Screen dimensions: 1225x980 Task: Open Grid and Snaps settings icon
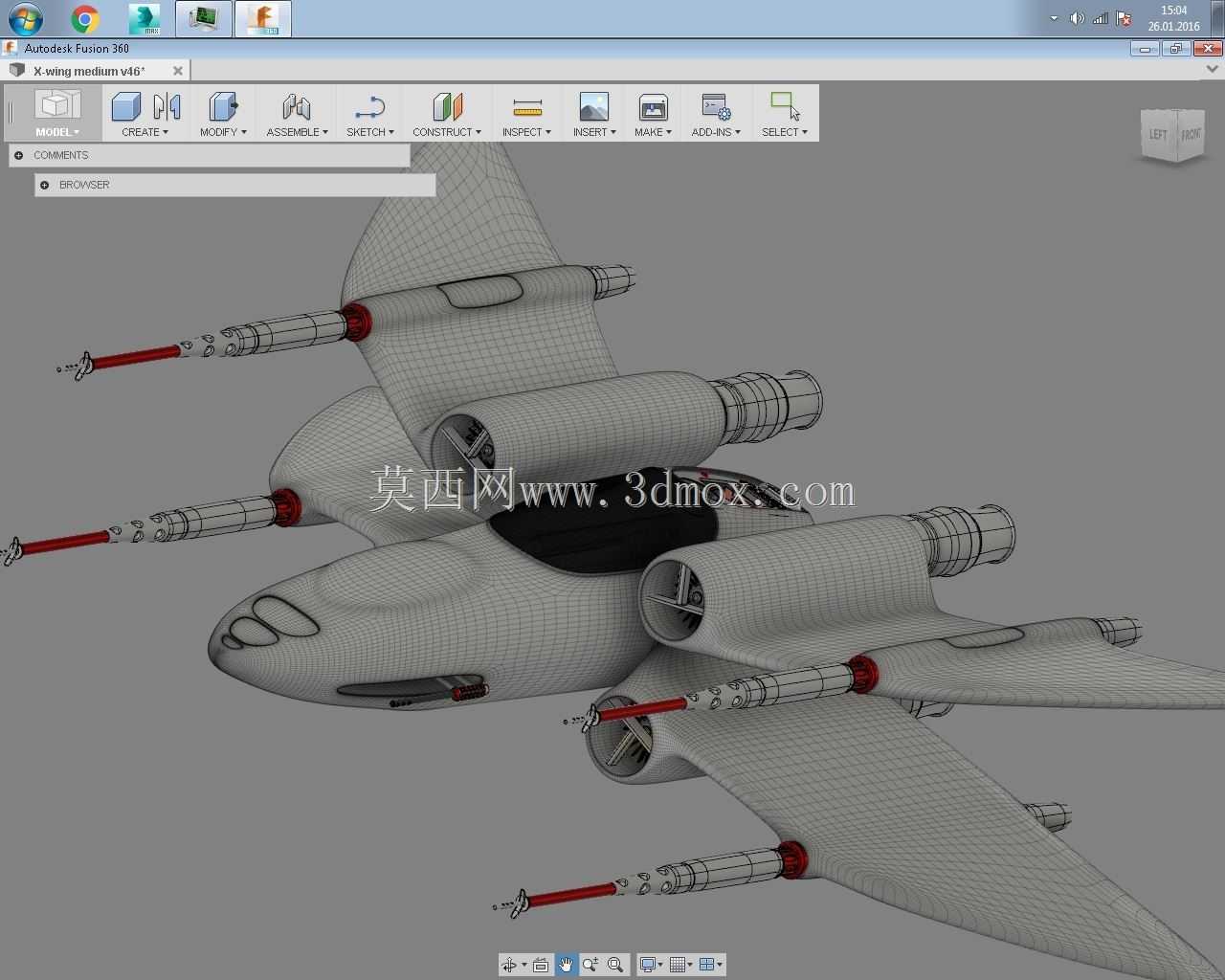tap(678, 965)
